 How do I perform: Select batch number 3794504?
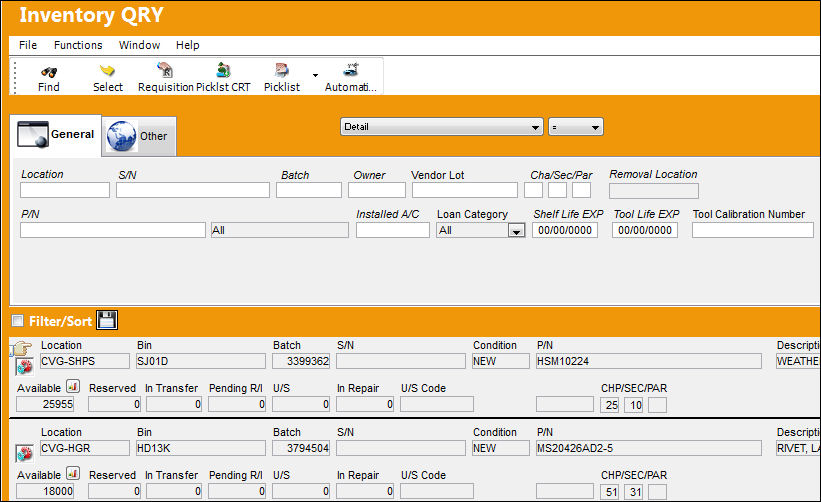pos(301,448)
